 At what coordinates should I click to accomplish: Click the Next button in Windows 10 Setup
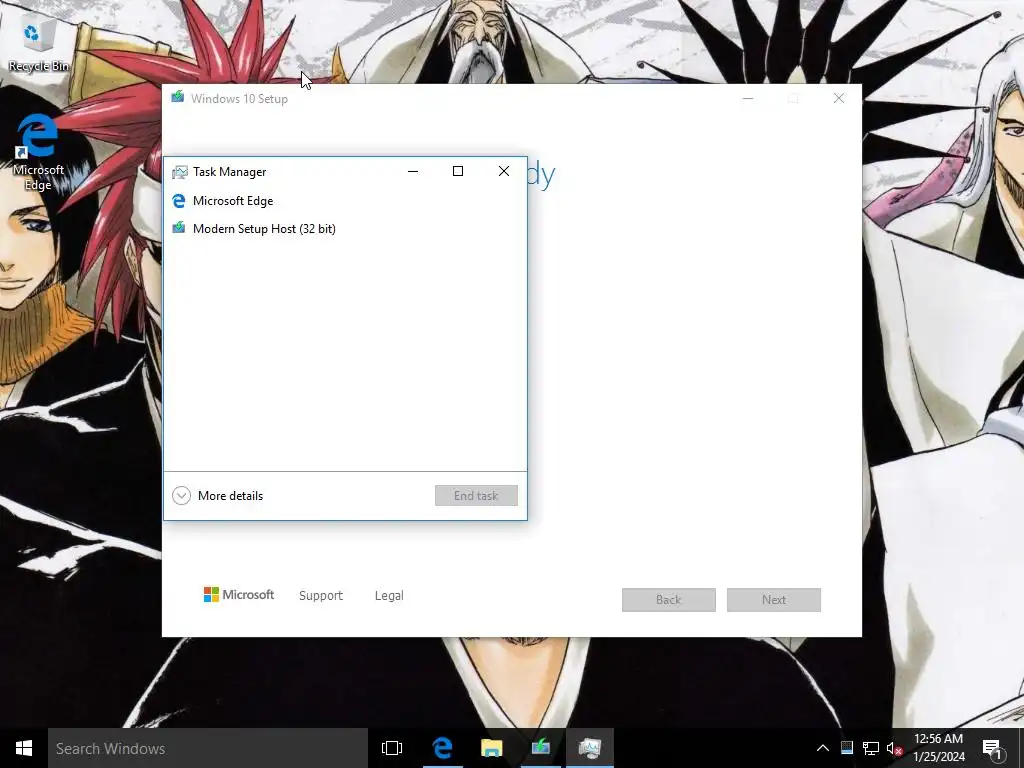tap(774, 600)
